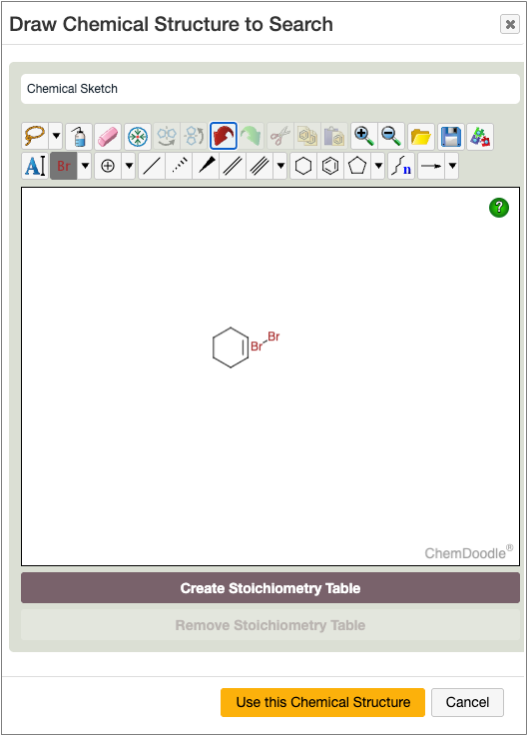The height and width of the screenshot is (736, 528).
Task: Select the positive charge tool
Action: coord(108,166)
